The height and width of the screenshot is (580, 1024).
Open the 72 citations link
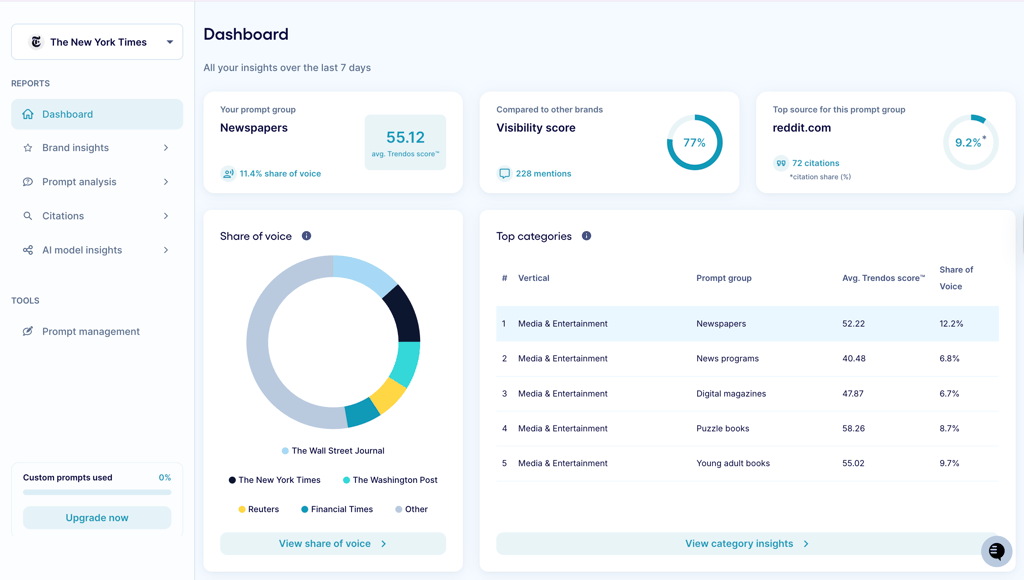[x=816, y=163]
